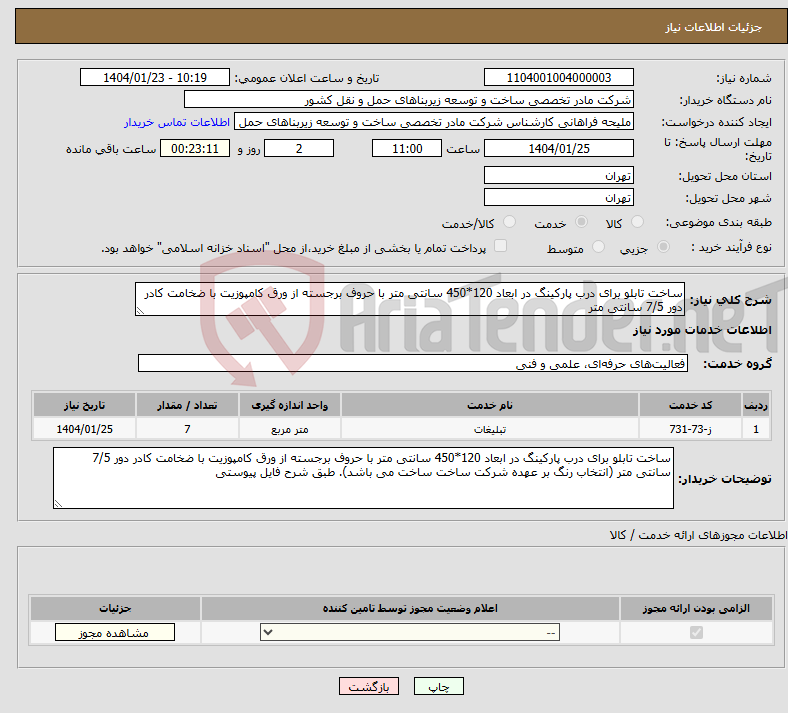Click the deadline time field 11:00
This screenshot has width=788, height=713.
point(407,148)
